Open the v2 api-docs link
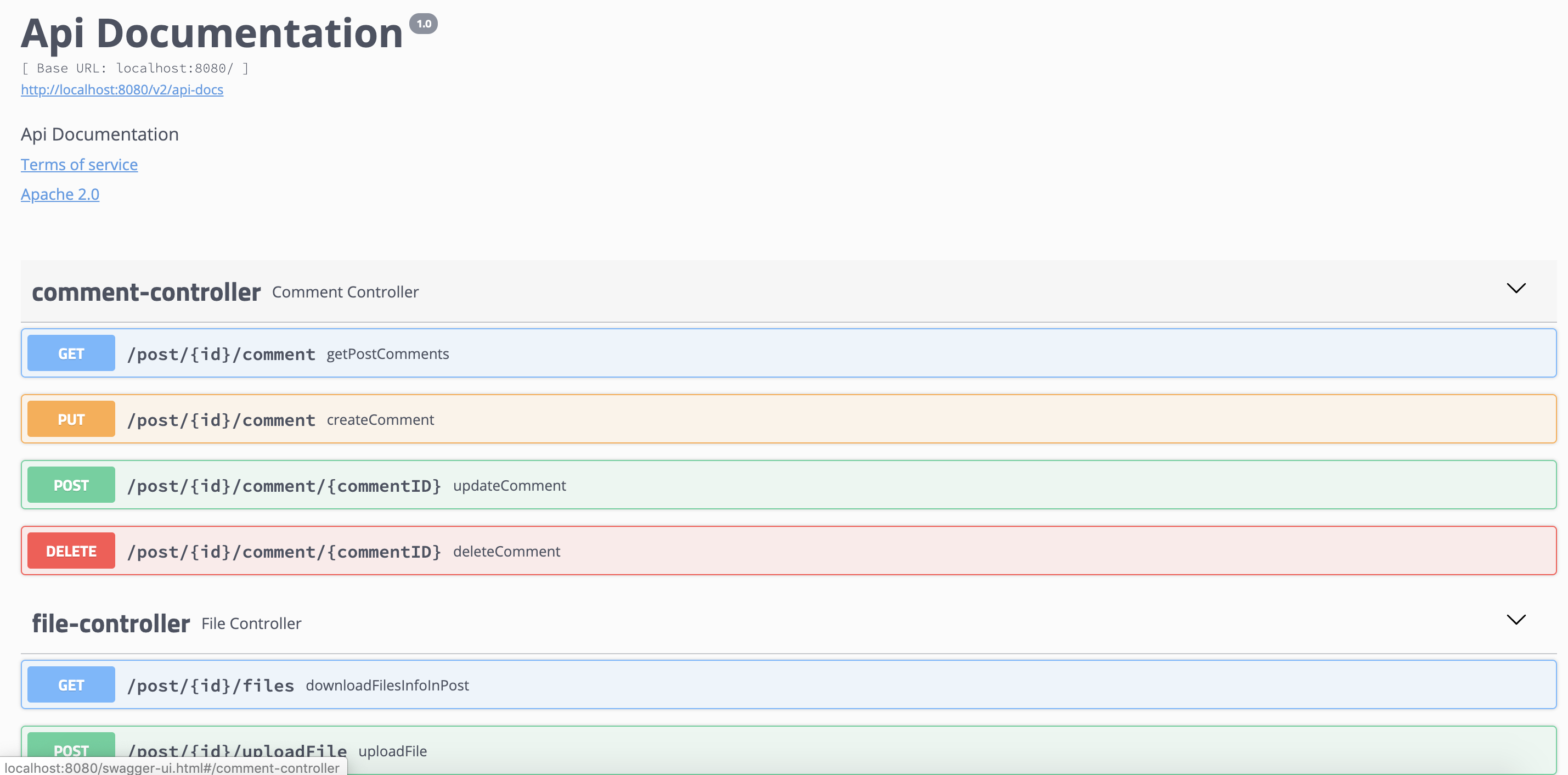 click(122, 89)
